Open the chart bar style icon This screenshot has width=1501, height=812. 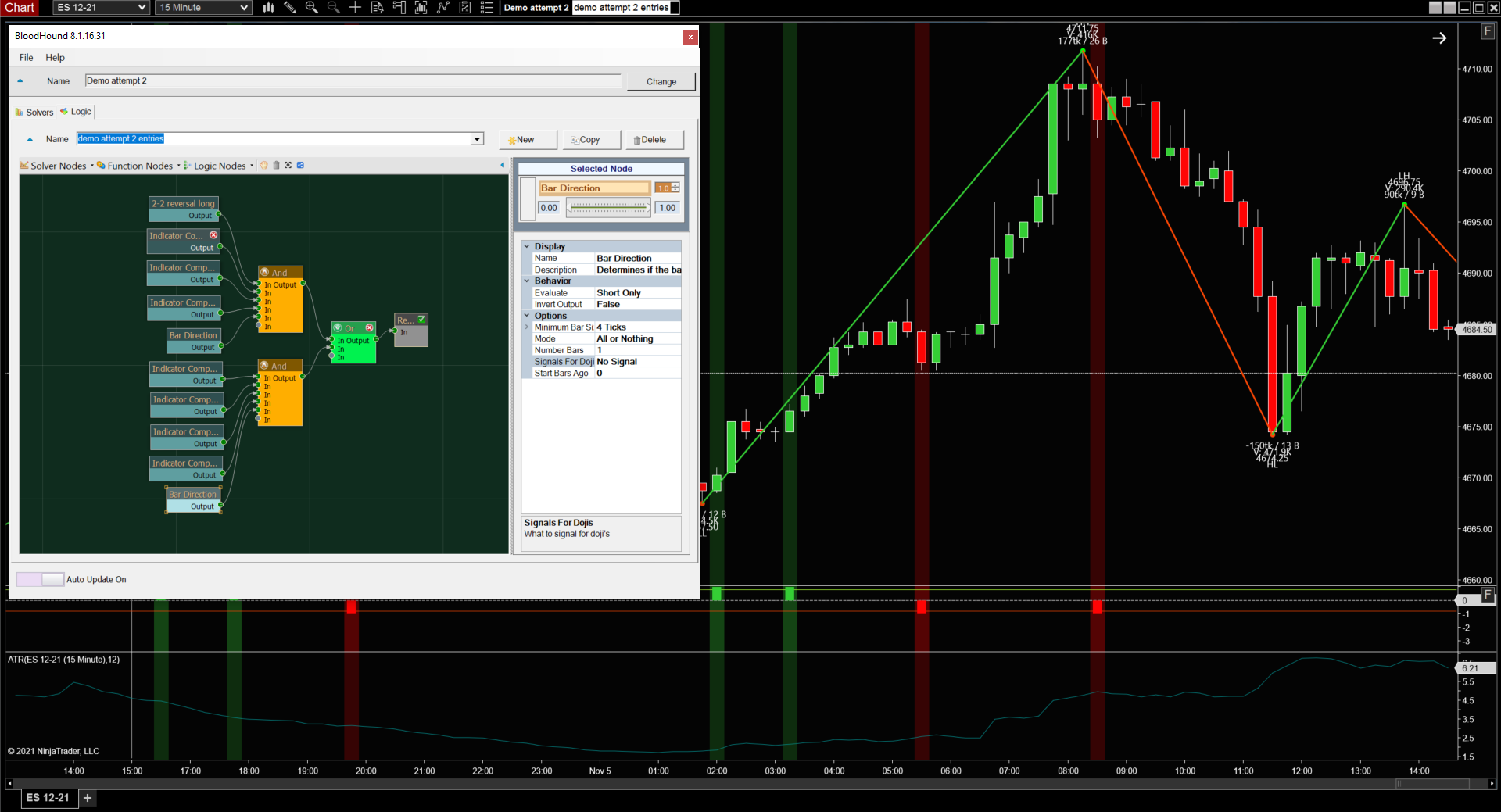pyautogui.click(x=268, y=8)
